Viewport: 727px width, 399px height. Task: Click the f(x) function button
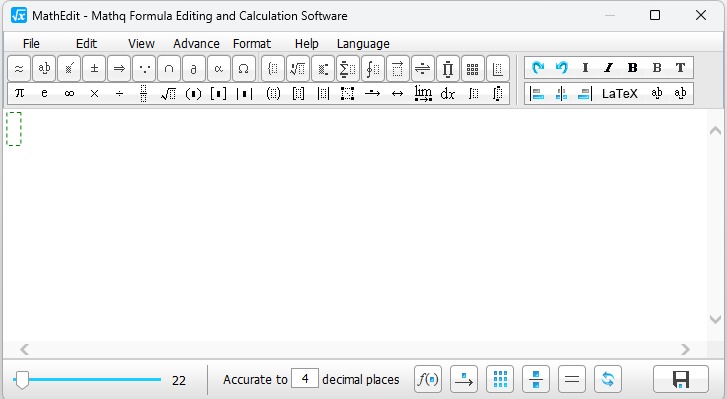tap(427, 380)
